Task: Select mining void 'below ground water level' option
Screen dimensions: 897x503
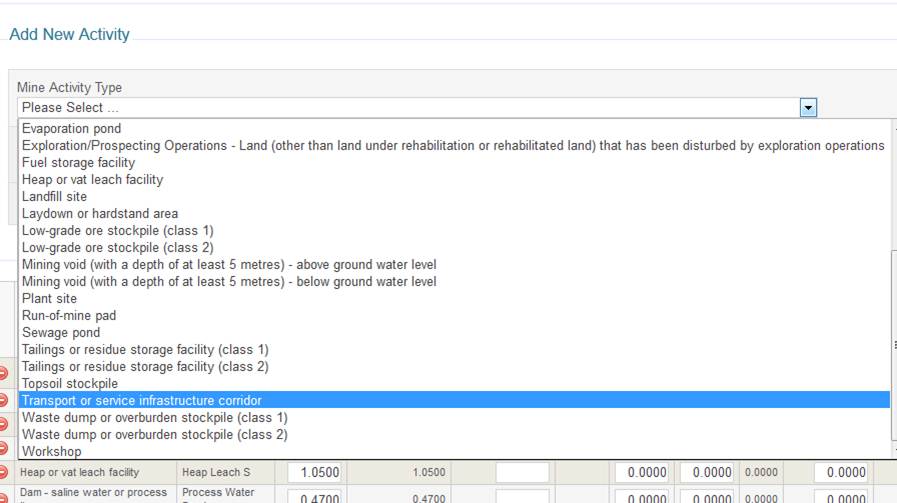Action: click(229, 282)
